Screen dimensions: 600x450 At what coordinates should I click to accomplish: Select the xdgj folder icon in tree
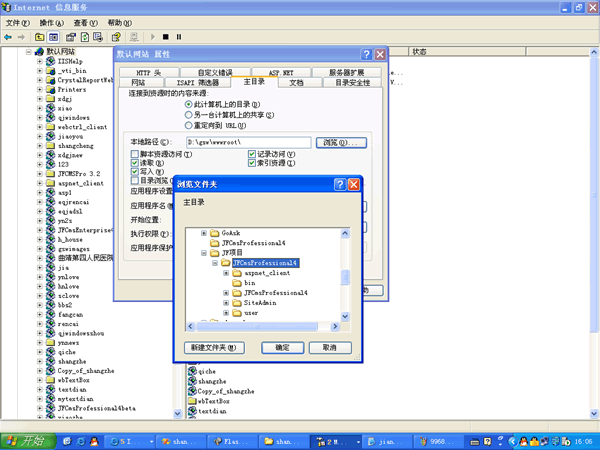tap(51, 99)
